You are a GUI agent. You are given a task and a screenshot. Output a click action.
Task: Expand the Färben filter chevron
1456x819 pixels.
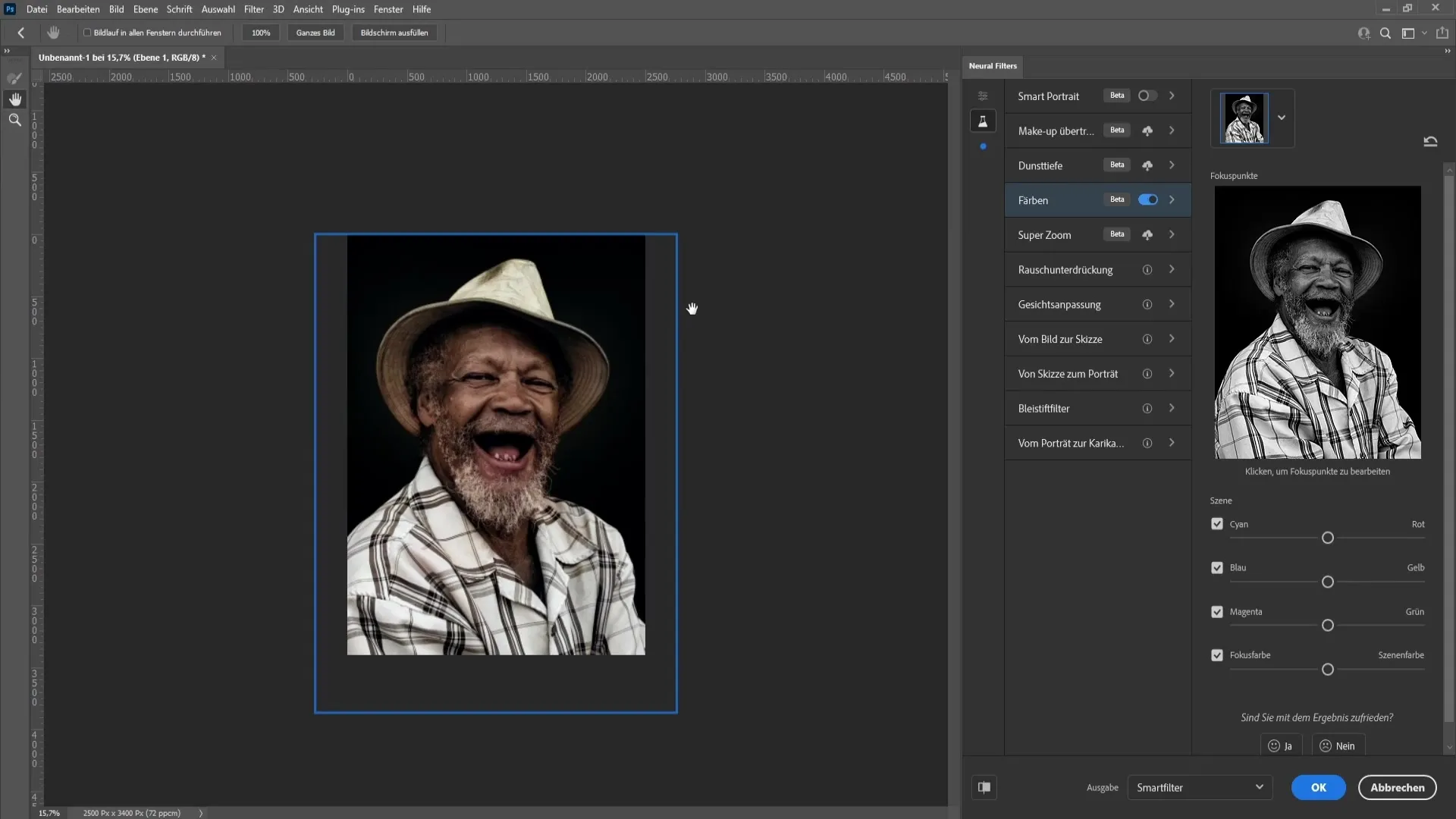pos(1172,199)
